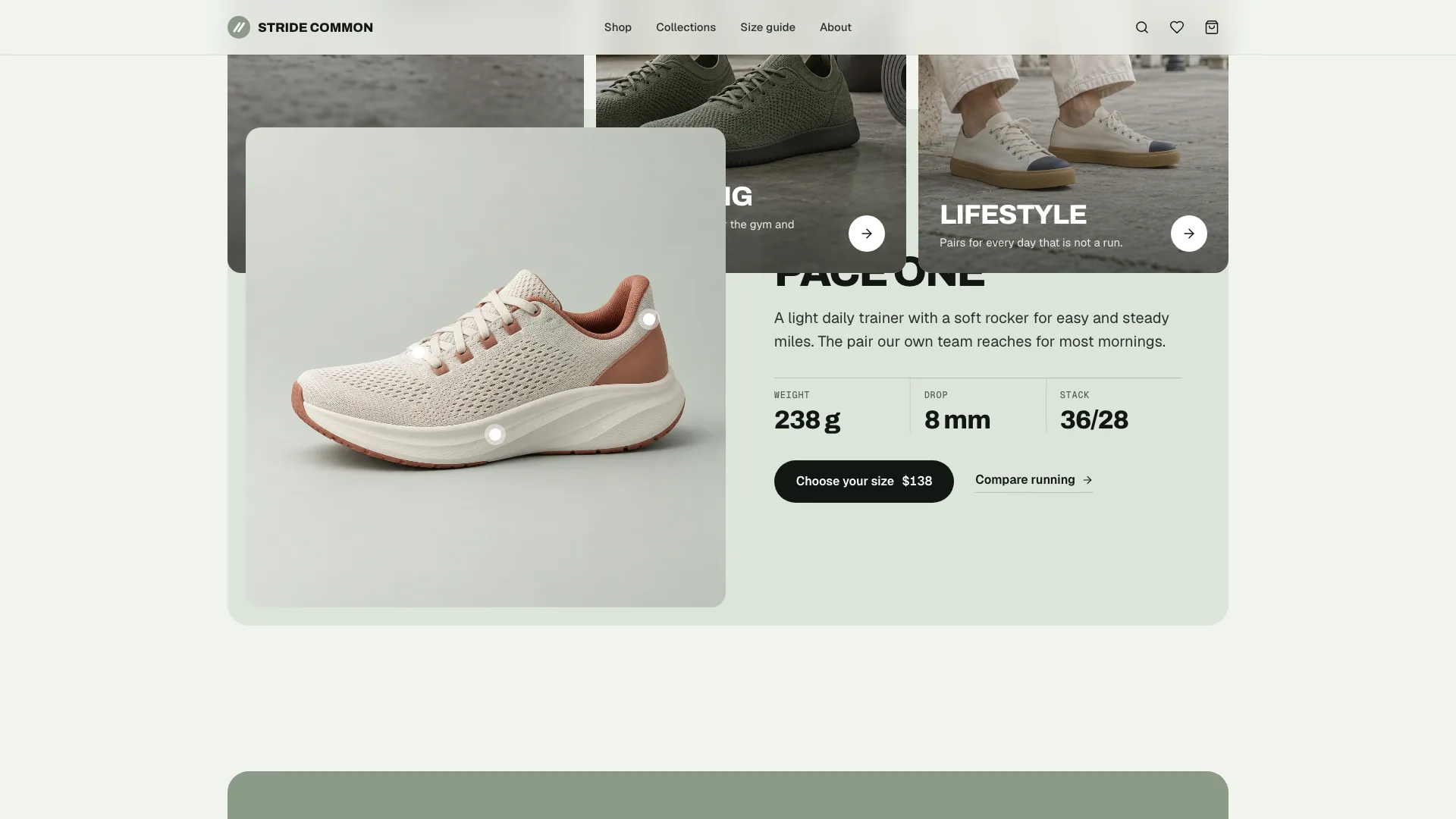Click the heel collar hotspot on the shoe
Image resolution: width=1456 pixels, height=819 pixels.
point(649,319)
